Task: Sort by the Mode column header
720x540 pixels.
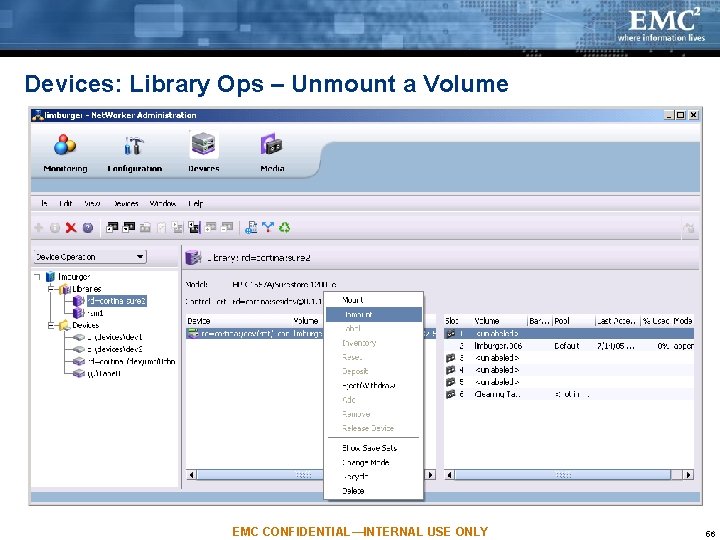Action: coord(683,321)
